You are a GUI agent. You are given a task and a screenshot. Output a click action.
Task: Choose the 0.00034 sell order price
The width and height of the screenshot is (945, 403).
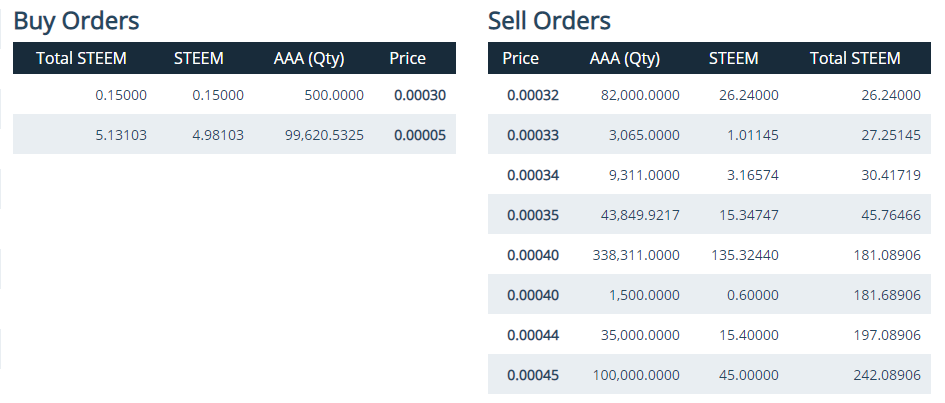coord(533,175)
